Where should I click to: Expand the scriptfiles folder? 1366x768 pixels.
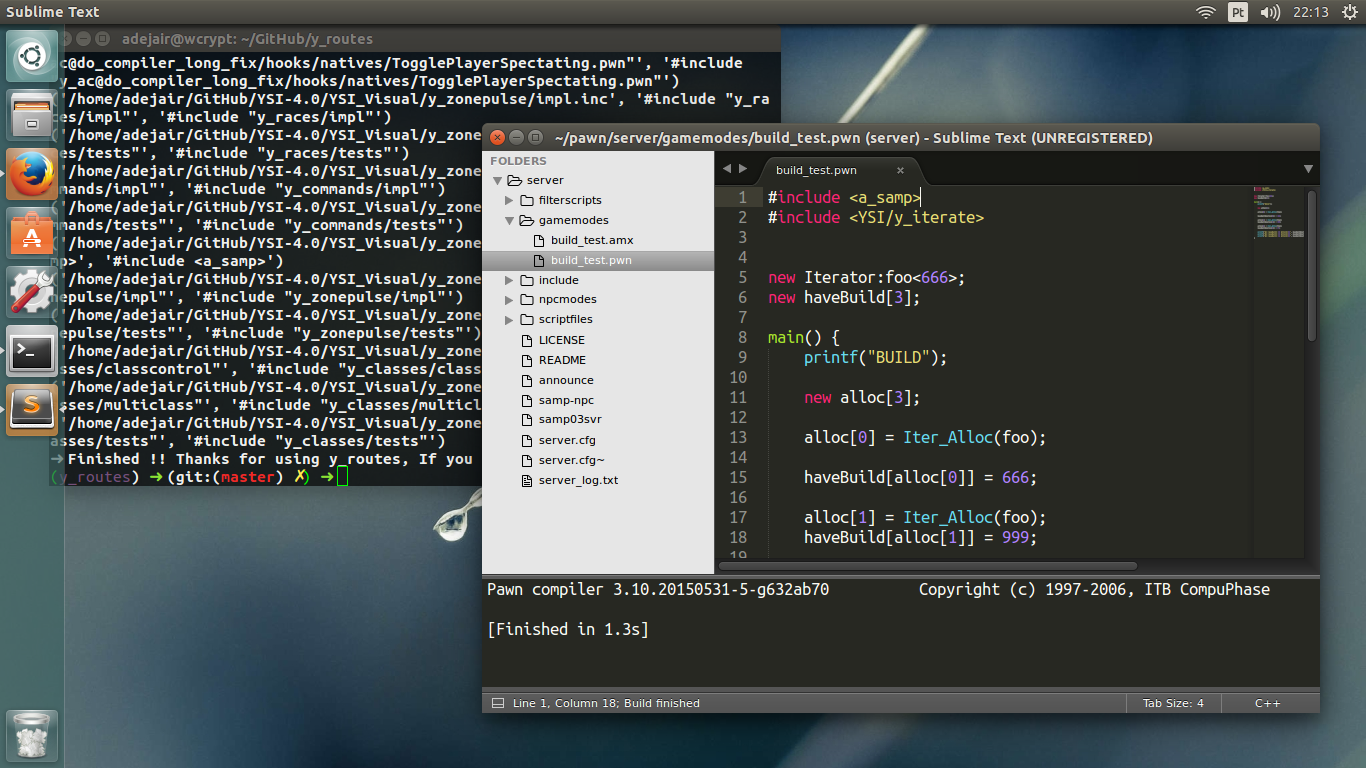[x=509, y=320]
